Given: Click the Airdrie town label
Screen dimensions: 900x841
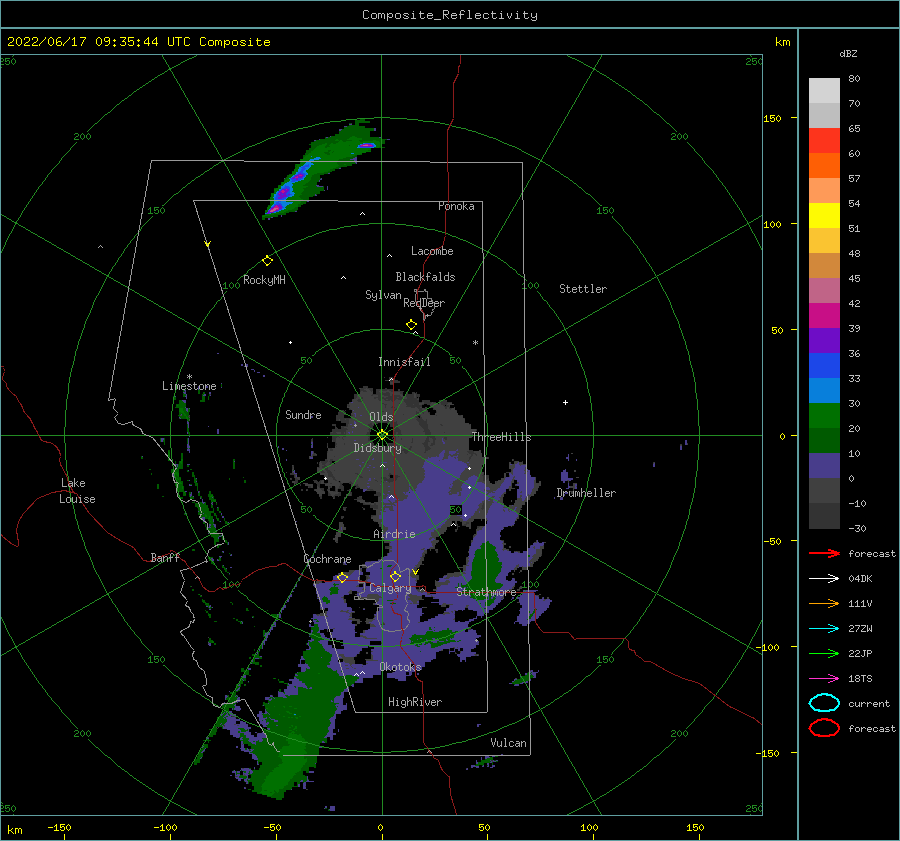Looking at the screenshot, I should point(394,534).
